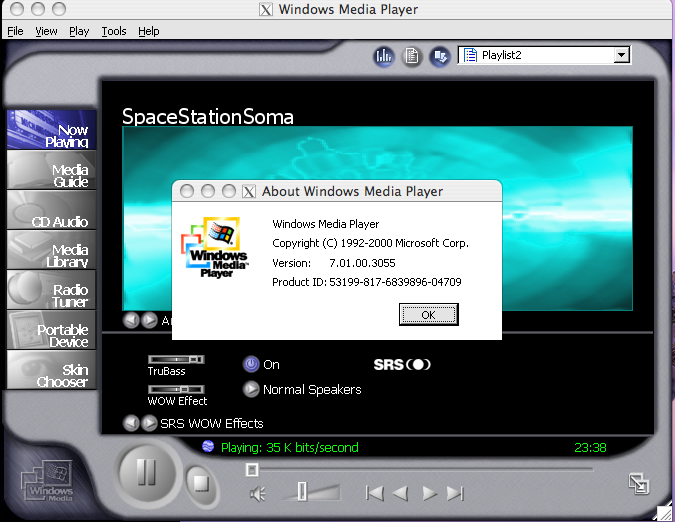Click the shuffle toggle icon
Viewport: 675px width, 522px height.
(x=440, y=56)
